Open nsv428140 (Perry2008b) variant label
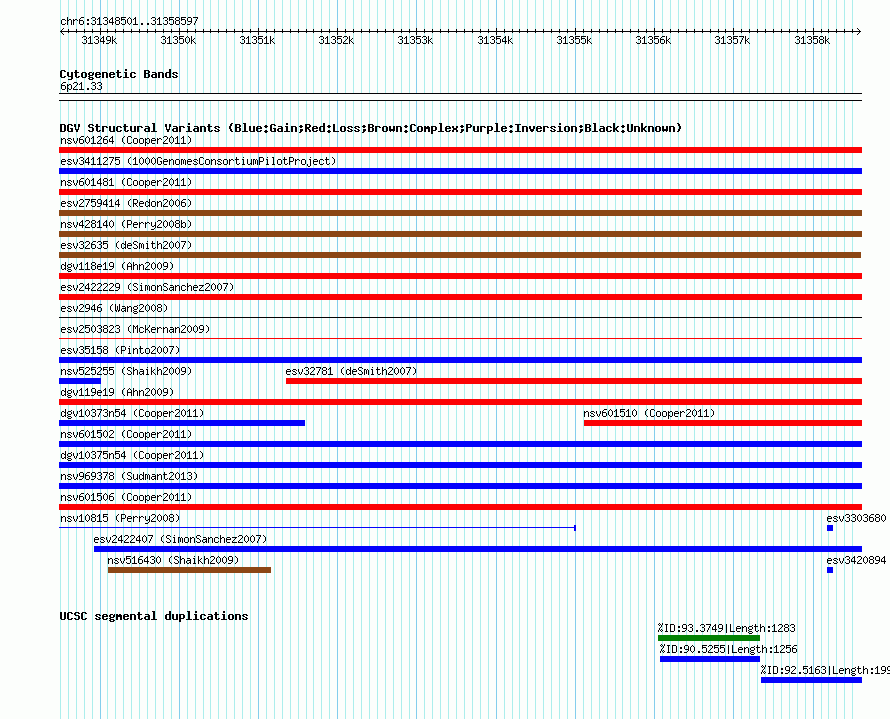Screen dimensions: 890x719 click(x=126, y=224)
